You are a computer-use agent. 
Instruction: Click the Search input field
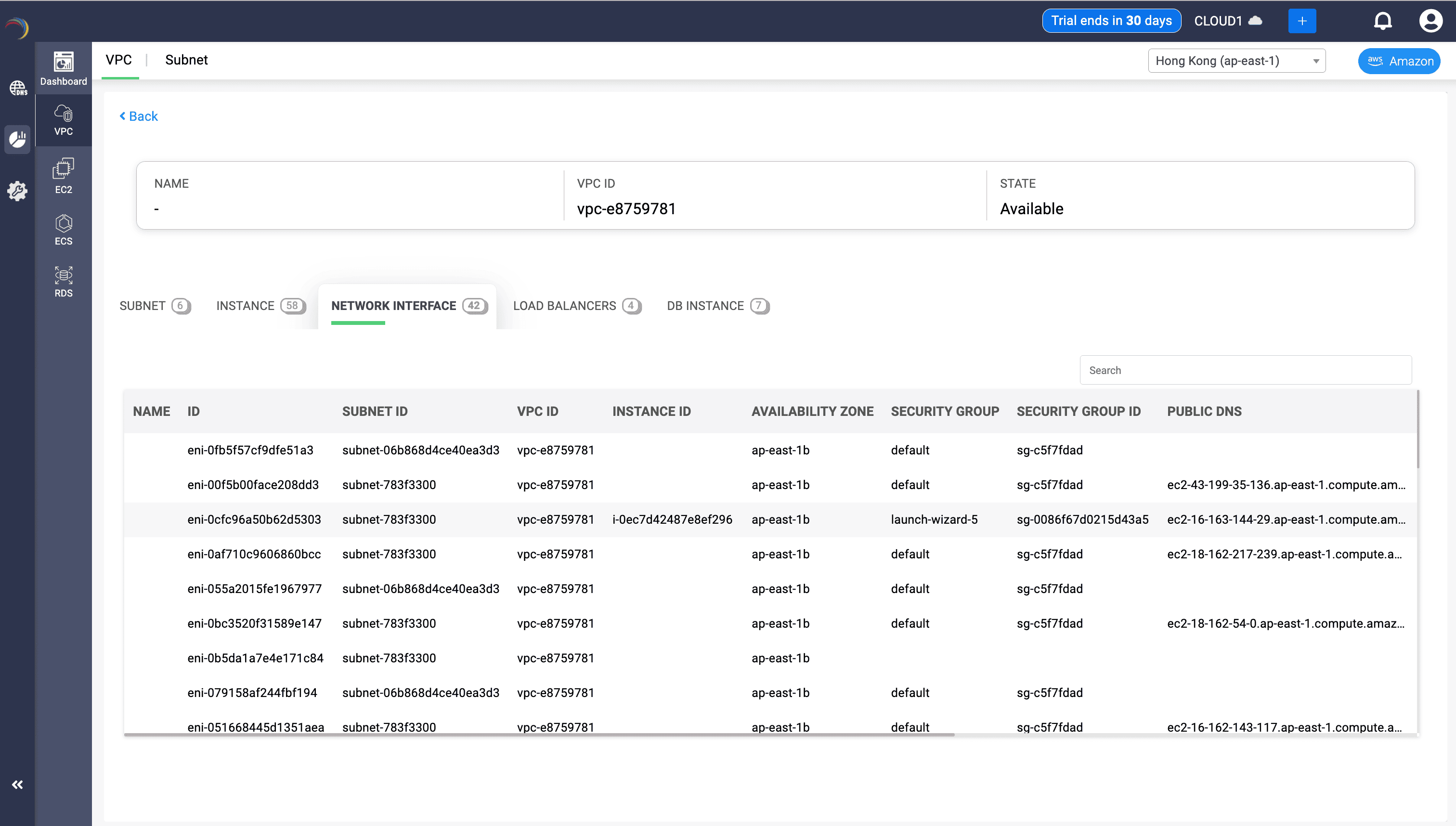(1245, 370)
